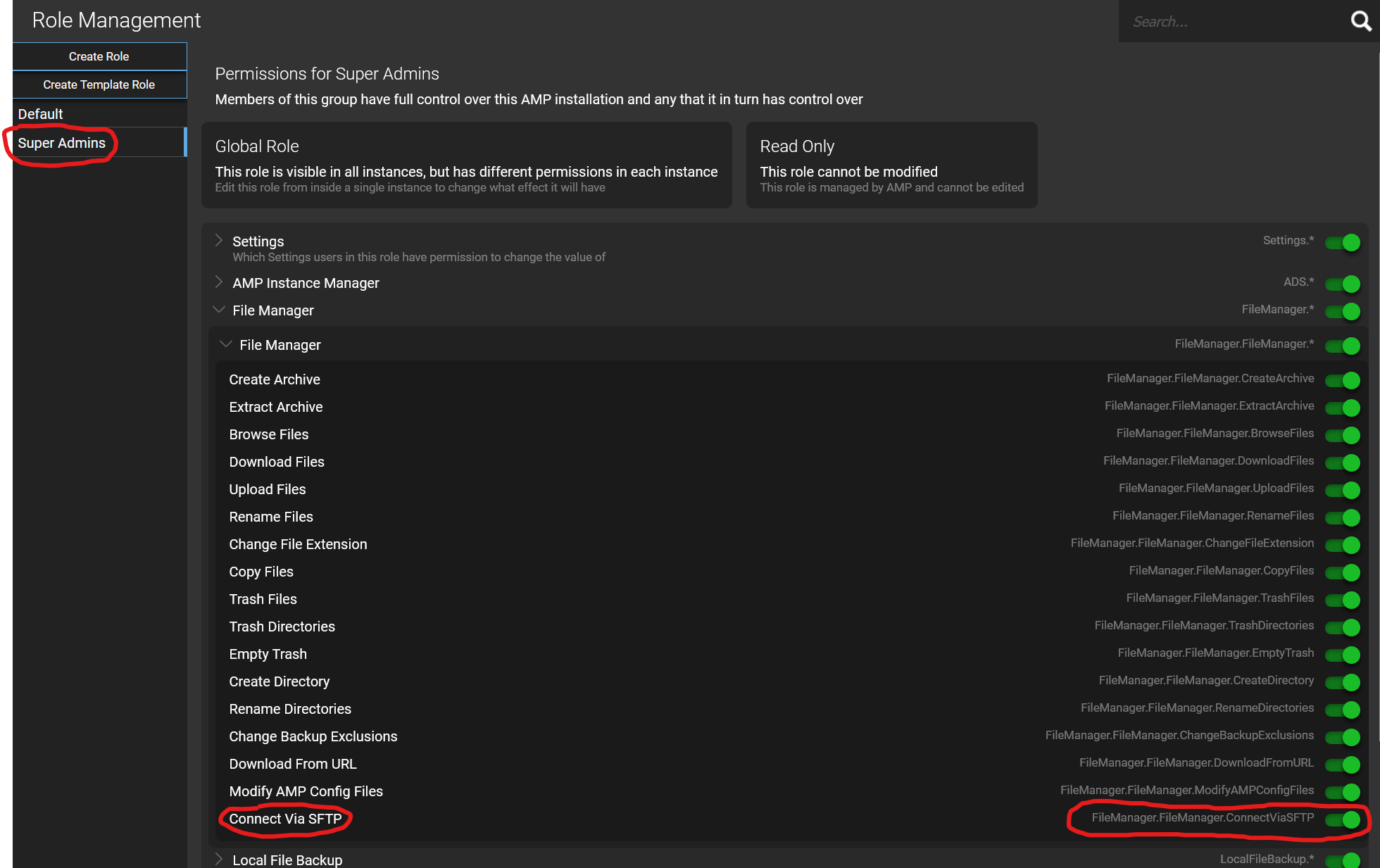Click the Upload Files label

coord(268,489)
